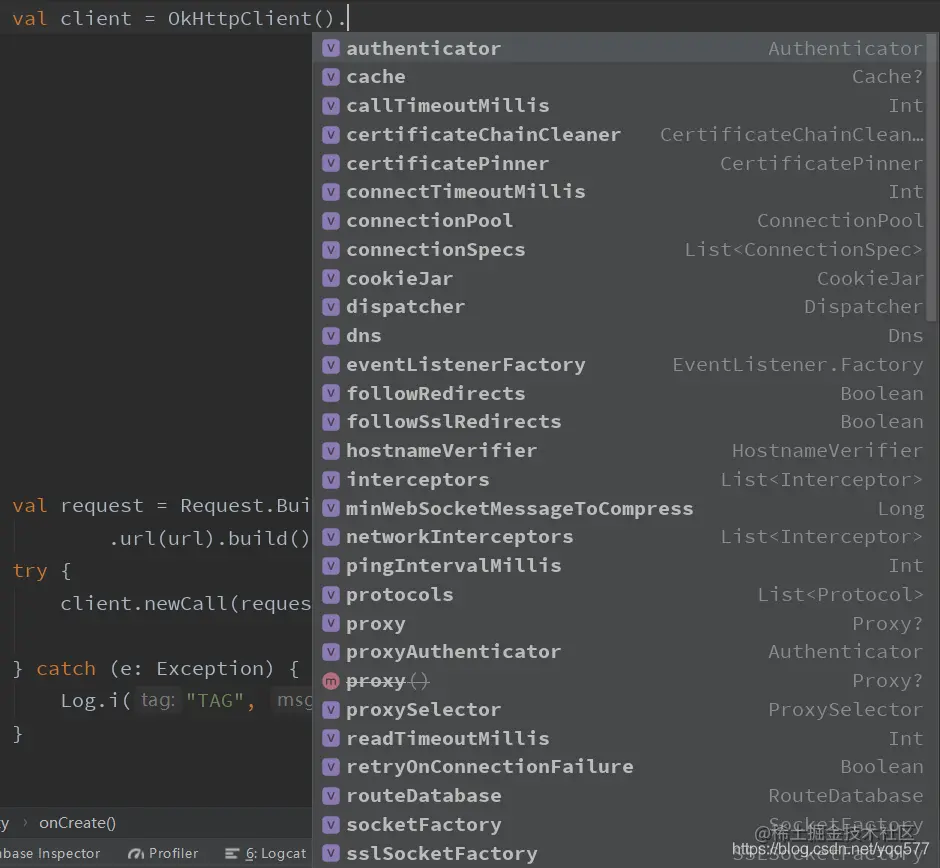Click the variable icon beside cookieJar
Screen dimensions: 940x868
(331, 278)
